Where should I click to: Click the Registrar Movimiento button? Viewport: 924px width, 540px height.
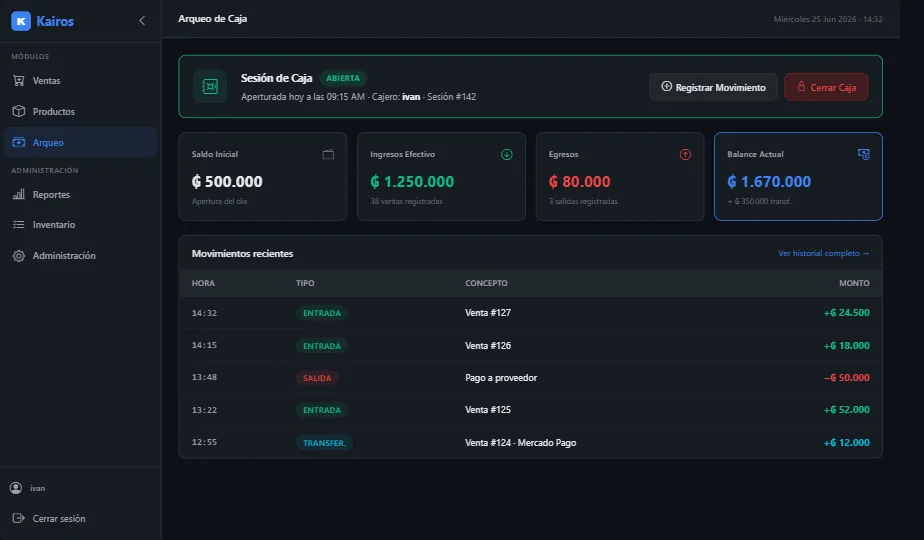point(713,87)
